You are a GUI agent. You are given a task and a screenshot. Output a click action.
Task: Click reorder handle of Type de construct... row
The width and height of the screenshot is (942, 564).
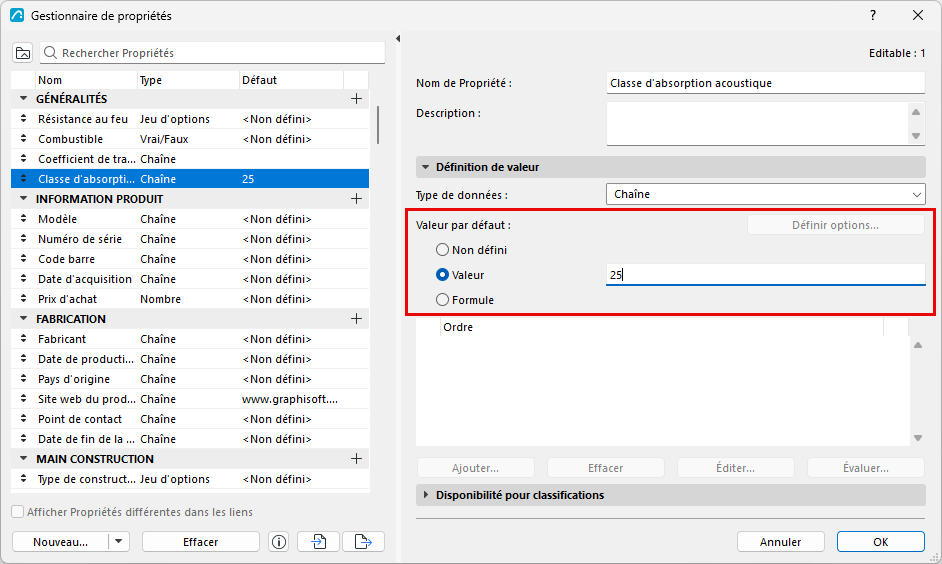(x=23, y=479)
